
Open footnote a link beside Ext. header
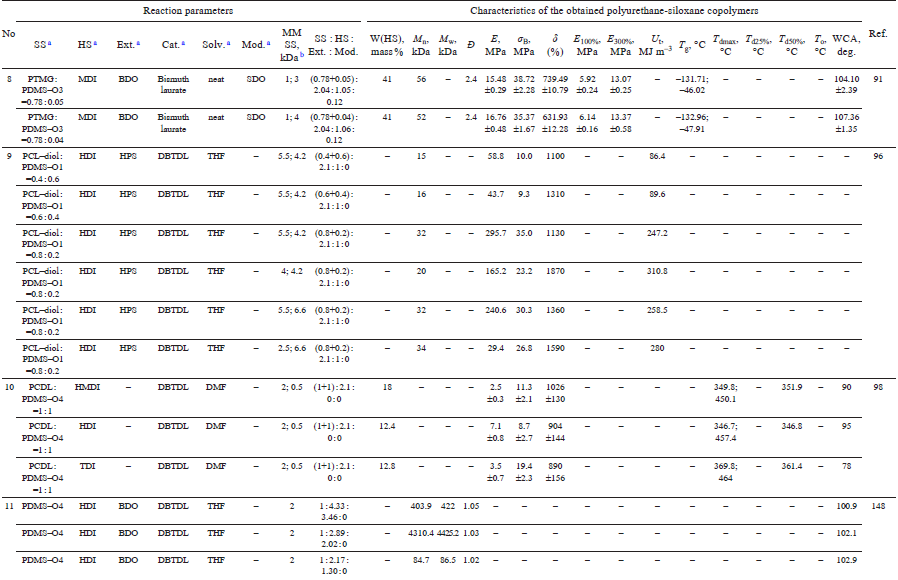coord(138,43)
